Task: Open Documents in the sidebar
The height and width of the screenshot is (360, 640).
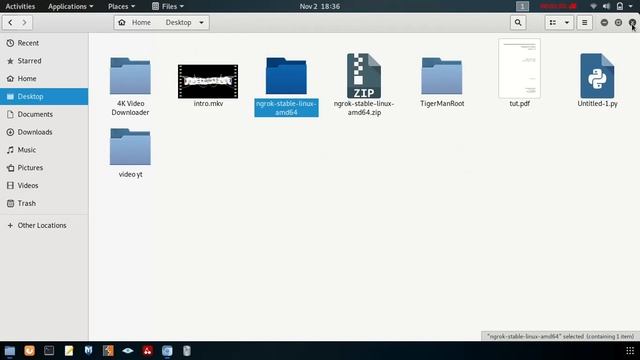Action: (x=44, y=114)
